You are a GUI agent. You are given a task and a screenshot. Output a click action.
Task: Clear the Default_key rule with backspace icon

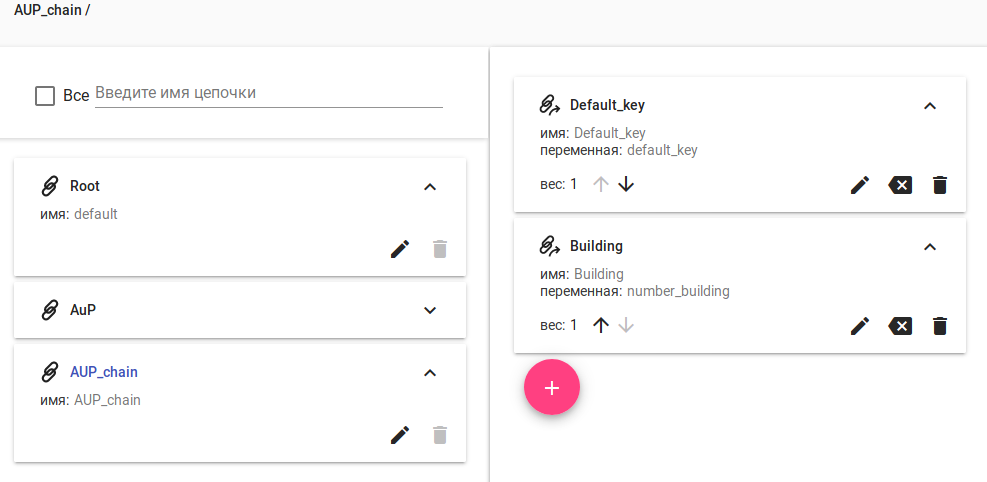point(900,185)
